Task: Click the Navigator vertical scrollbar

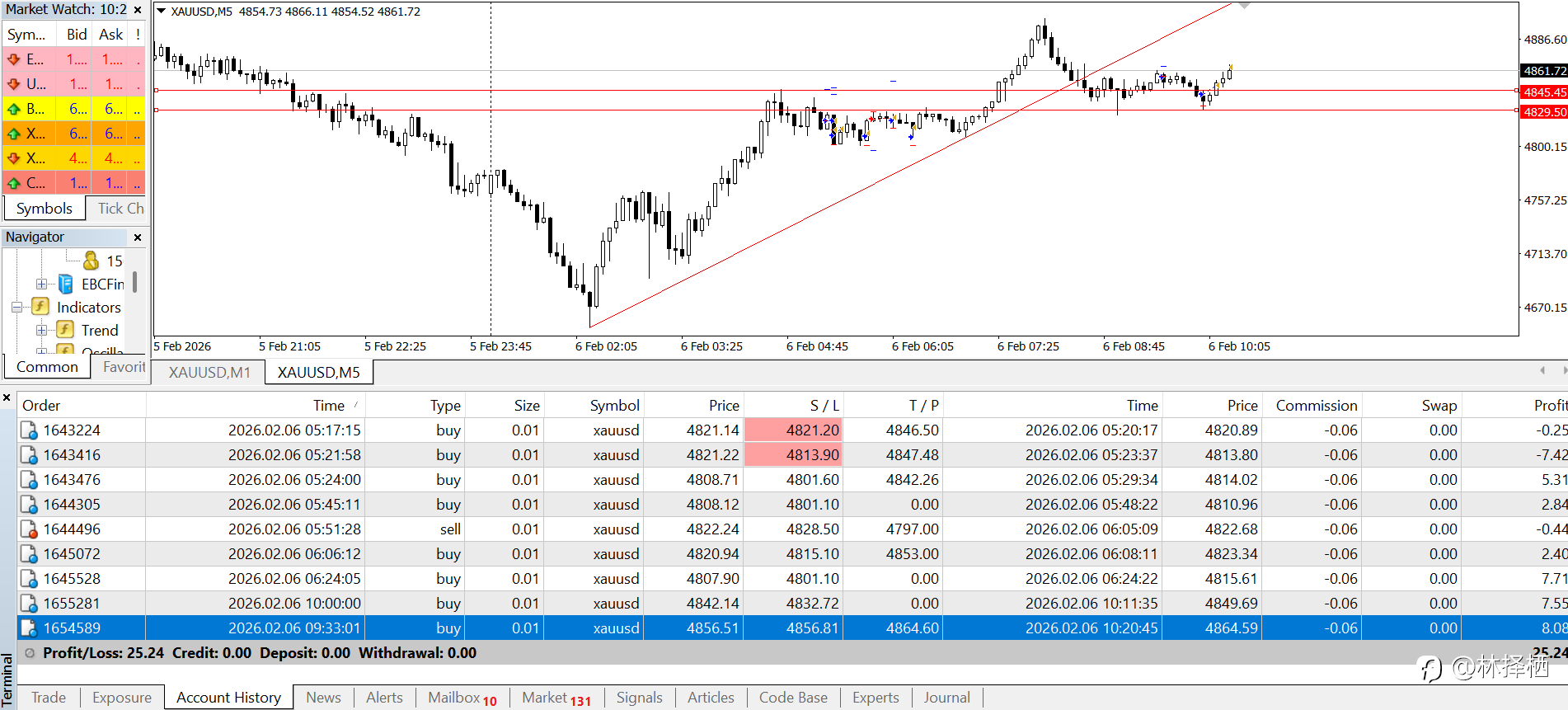Action: pos(135,282)
